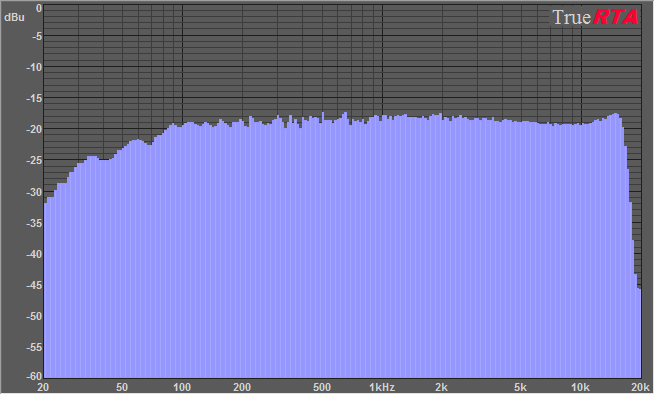The width and height of the screenshot is (655, 395).
Task: Click the 20 Hz frequency axis label
Action: [x=43, y=387]
